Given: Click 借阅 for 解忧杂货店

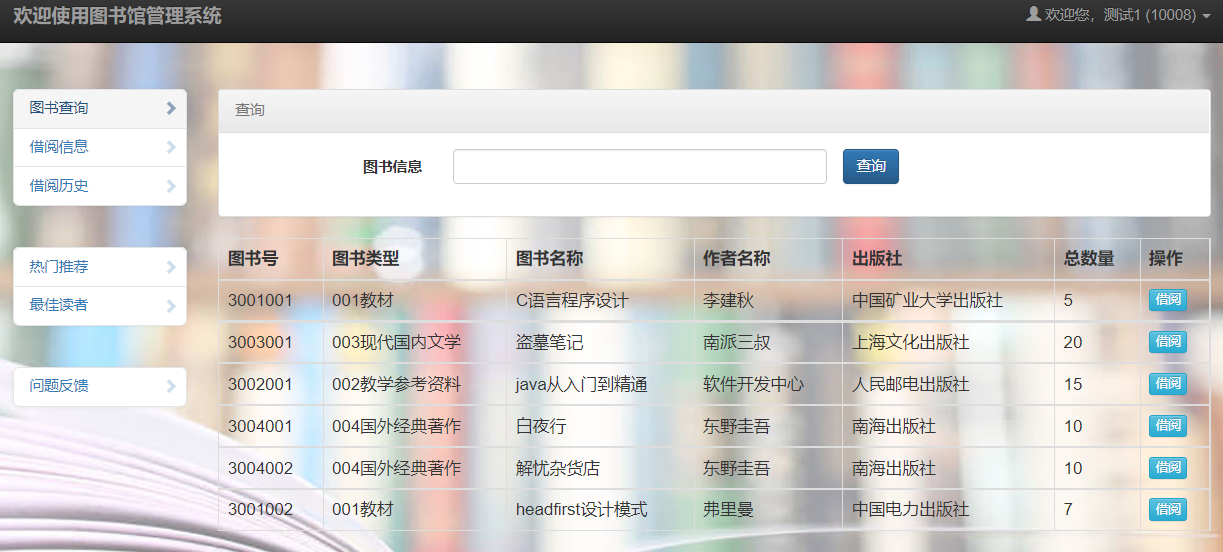Looking at the screenshot, I should pos(1168,468).
